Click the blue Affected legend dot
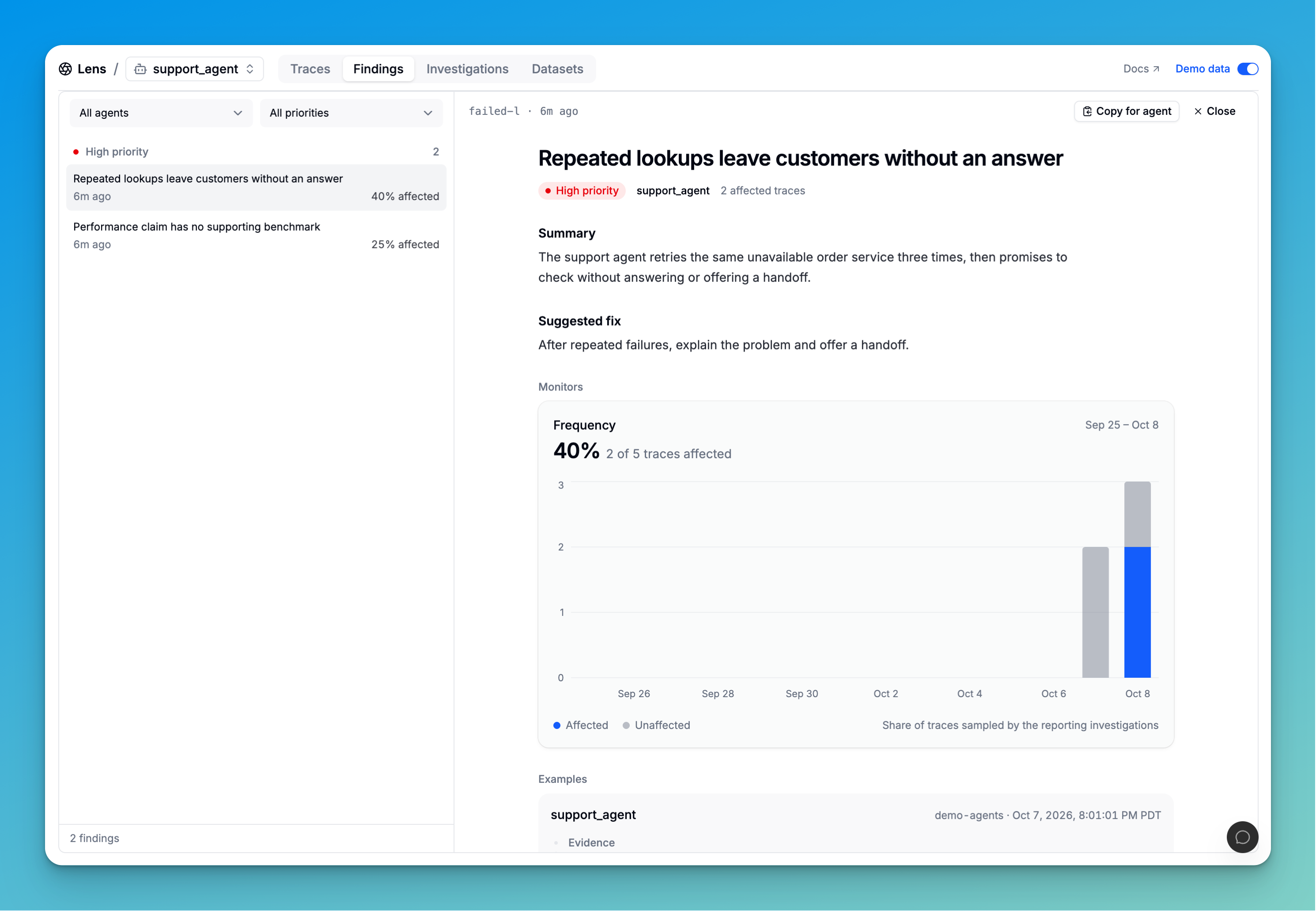Viewport: 1316px width, 911px height. pyautogui.click(x=557, y=725)
